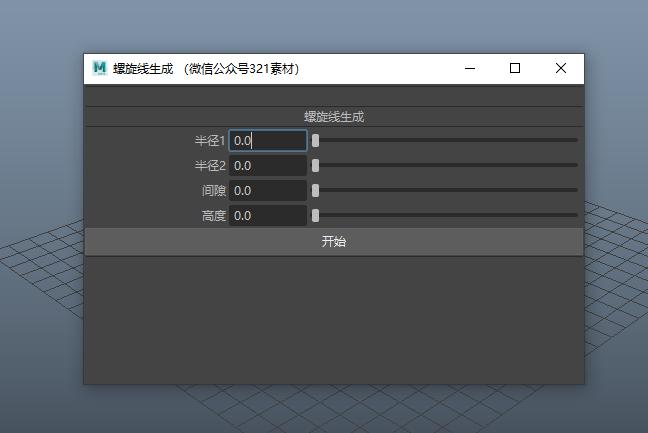648x433 pixels.
Task: Click the window title text 螺旋线生成
Action: pos(143,69)
